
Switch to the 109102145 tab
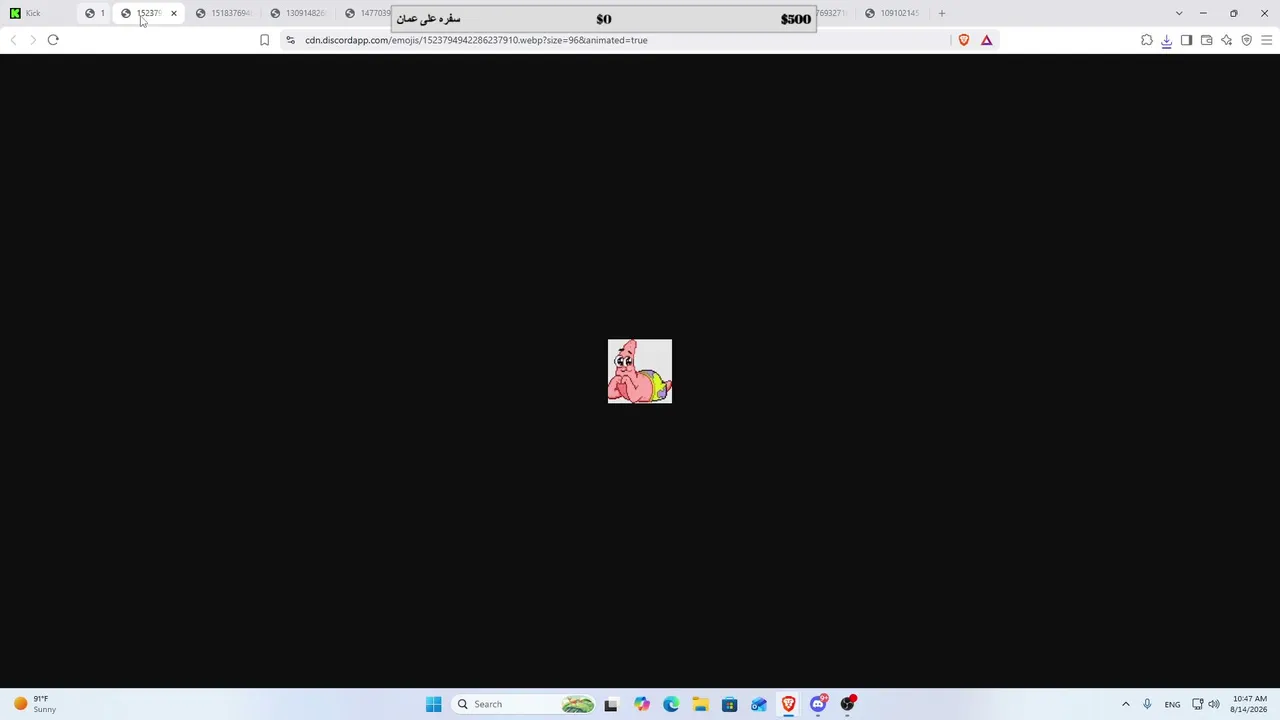pos(893,13)
